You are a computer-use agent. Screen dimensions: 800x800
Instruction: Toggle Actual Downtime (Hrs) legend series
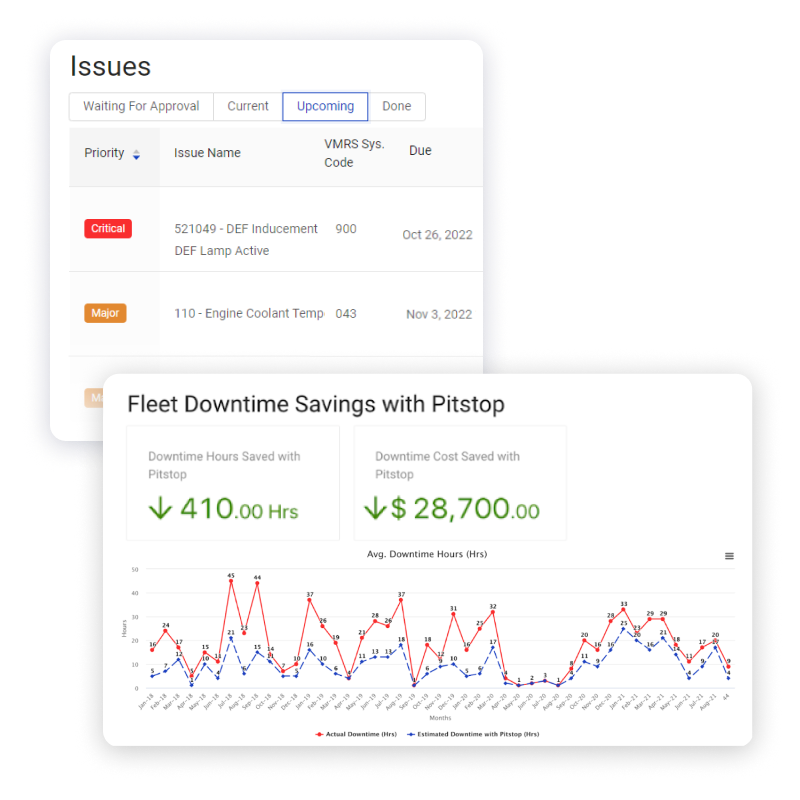coord(356,734)
